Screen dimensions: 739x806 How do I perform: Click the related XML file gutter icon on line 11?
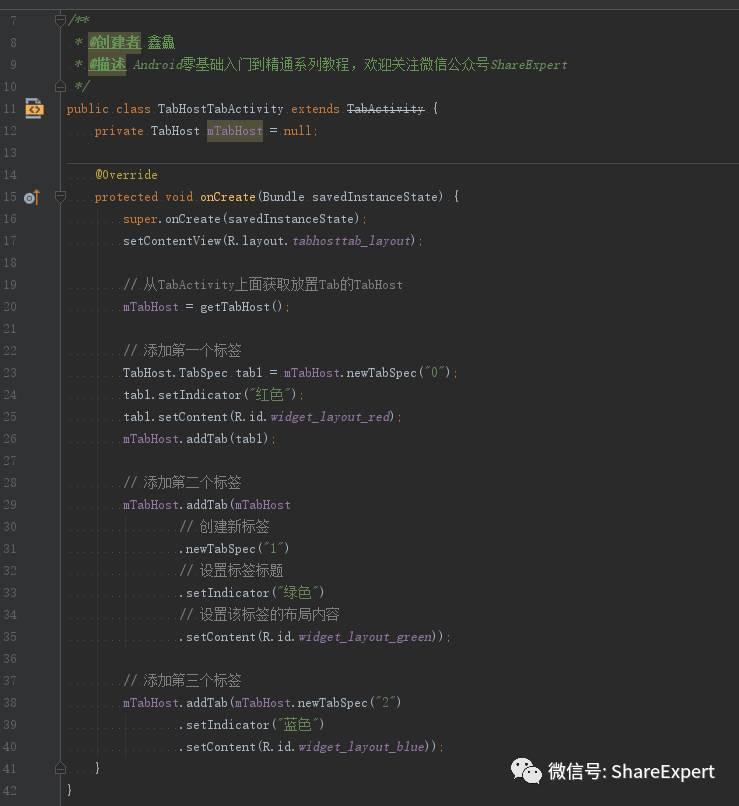[34, 108]
